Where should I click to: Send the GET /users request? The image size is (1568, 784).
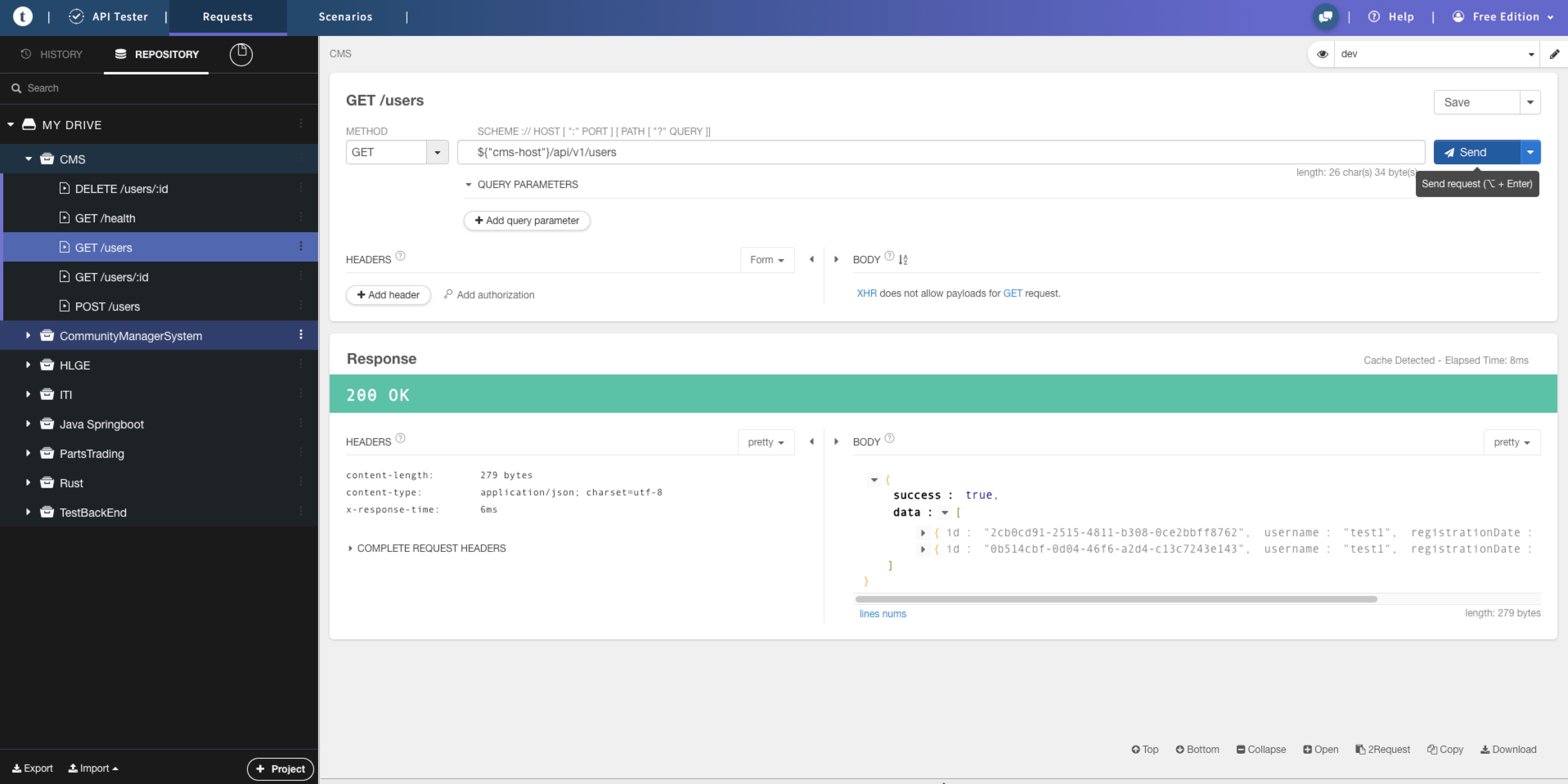1476,152
